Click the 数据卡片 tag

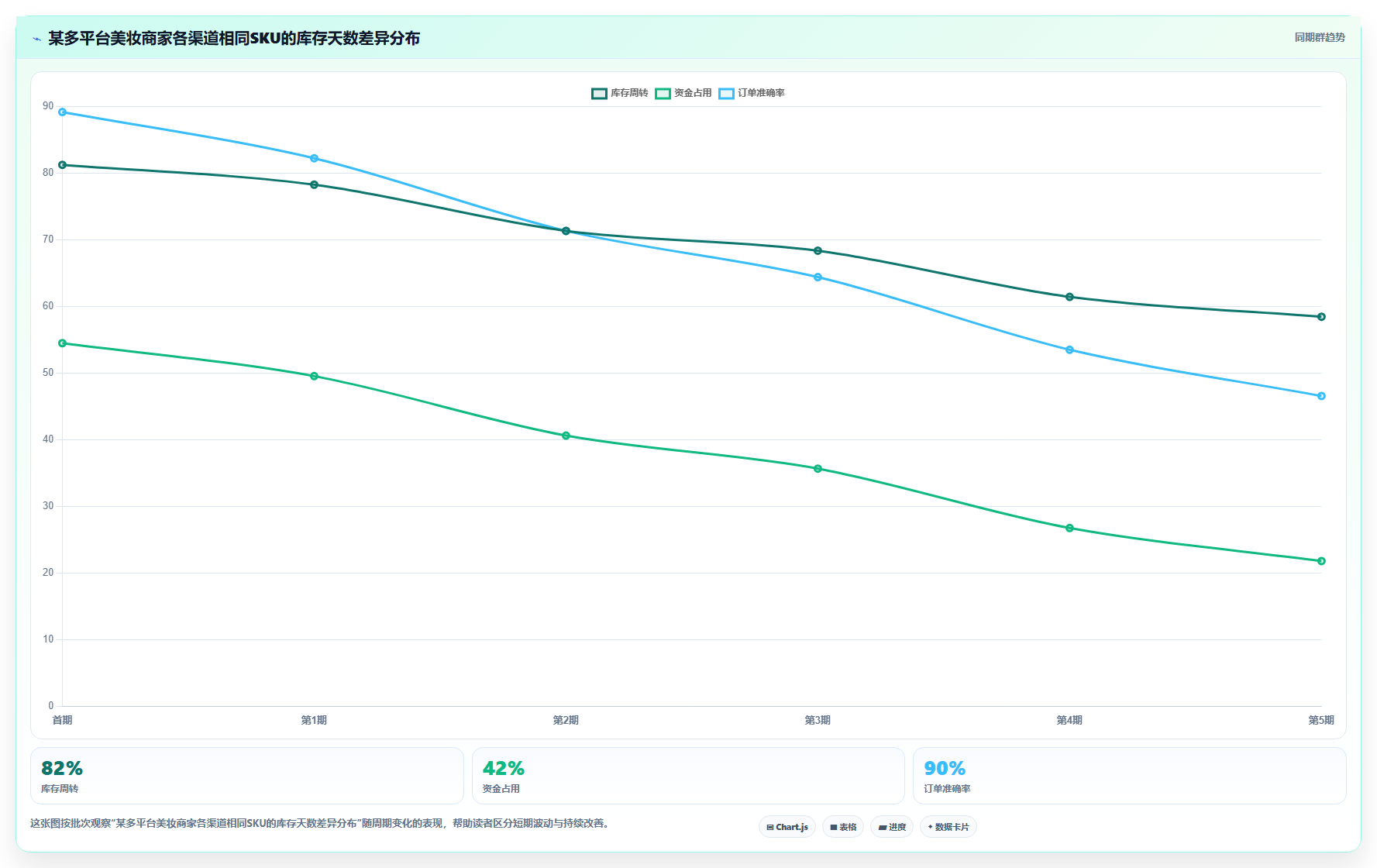(948, 827)
